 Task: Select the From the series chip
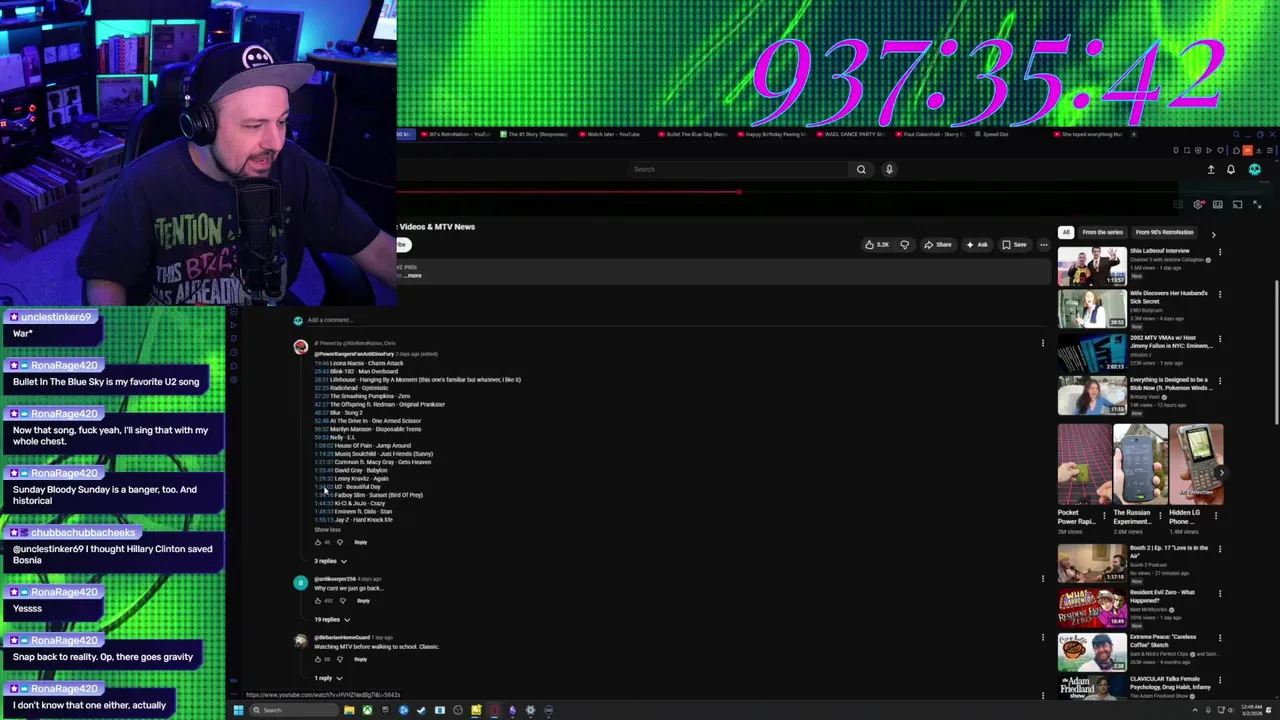[x=1102, y=232]
